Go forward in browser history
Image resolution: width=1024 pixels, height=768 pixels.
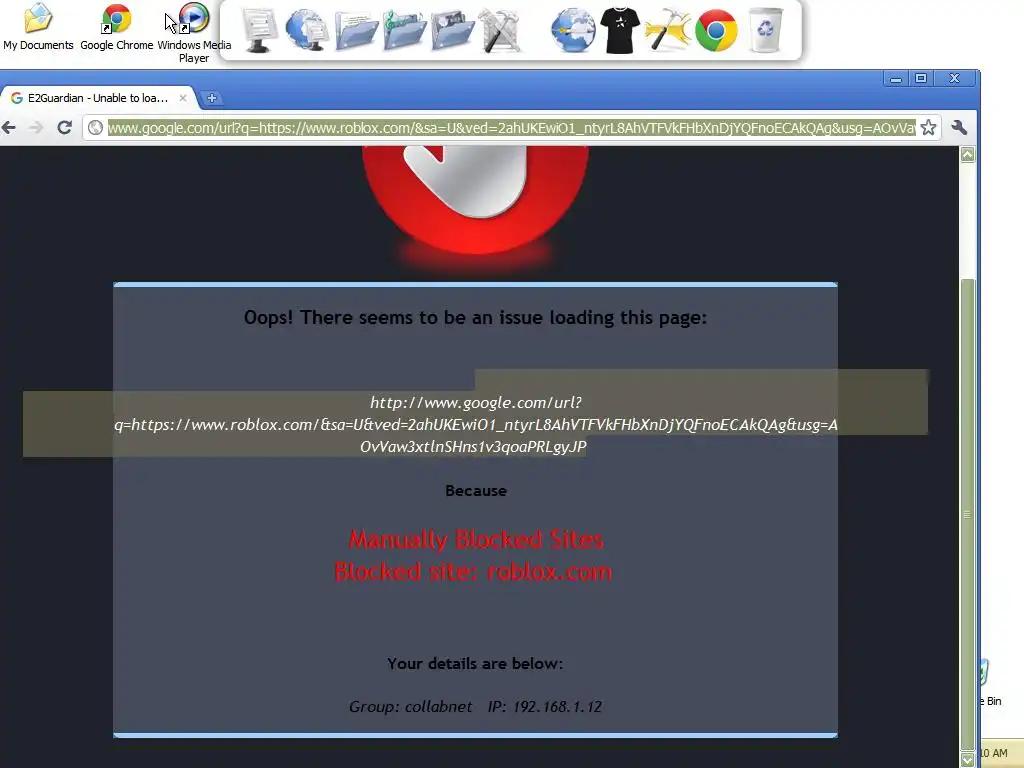[x=36, y=127]
